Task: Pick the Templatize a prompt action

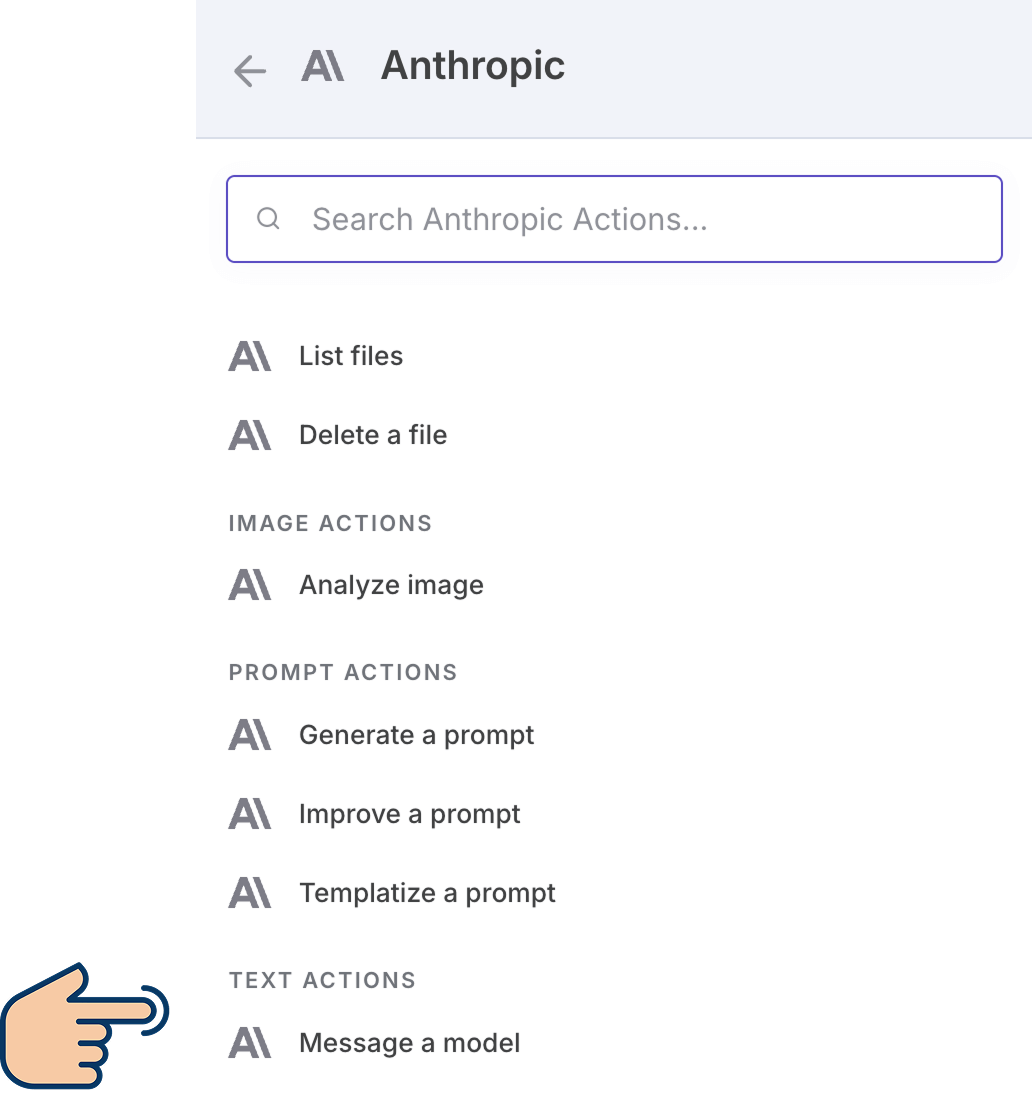Action: (427, 893)
